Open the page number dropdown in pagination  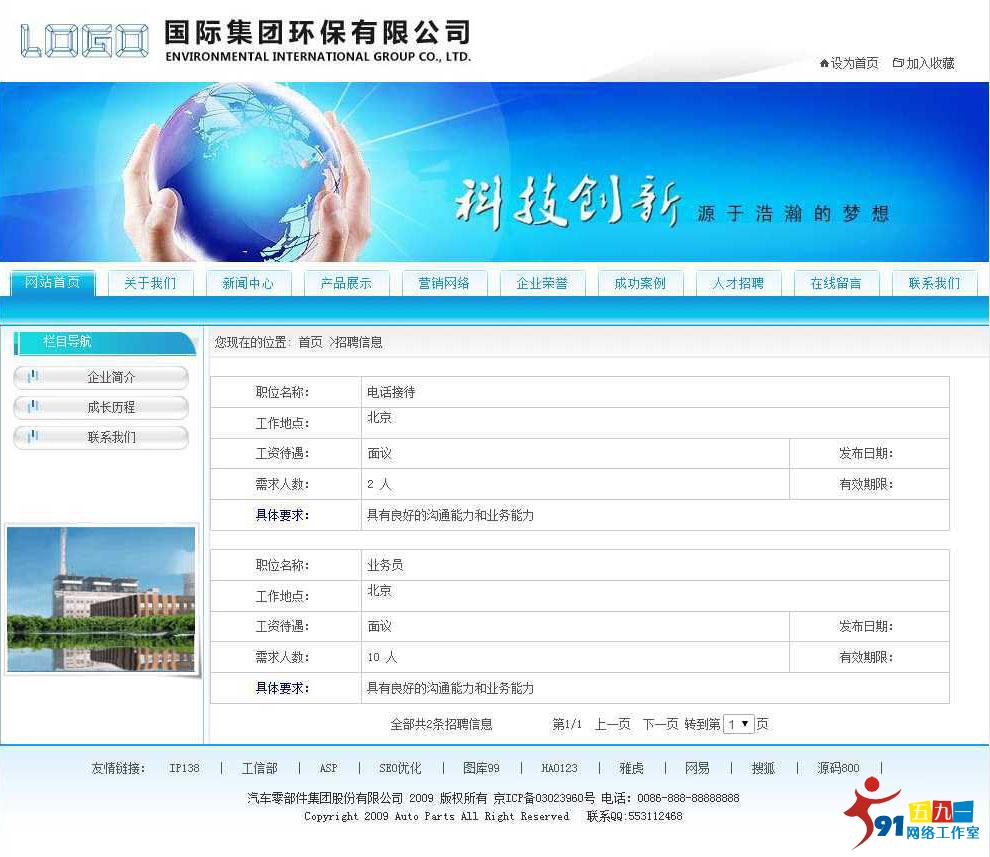[x=739, y=723]
